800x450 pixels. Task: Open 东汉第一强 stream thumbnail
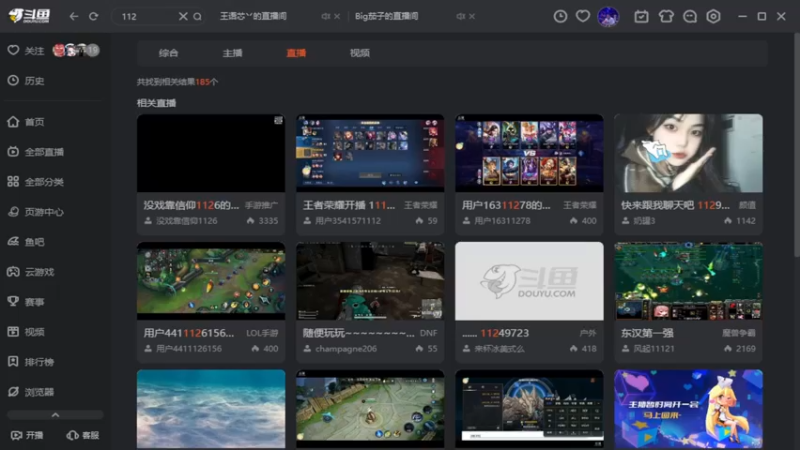(x=688, y=281)
